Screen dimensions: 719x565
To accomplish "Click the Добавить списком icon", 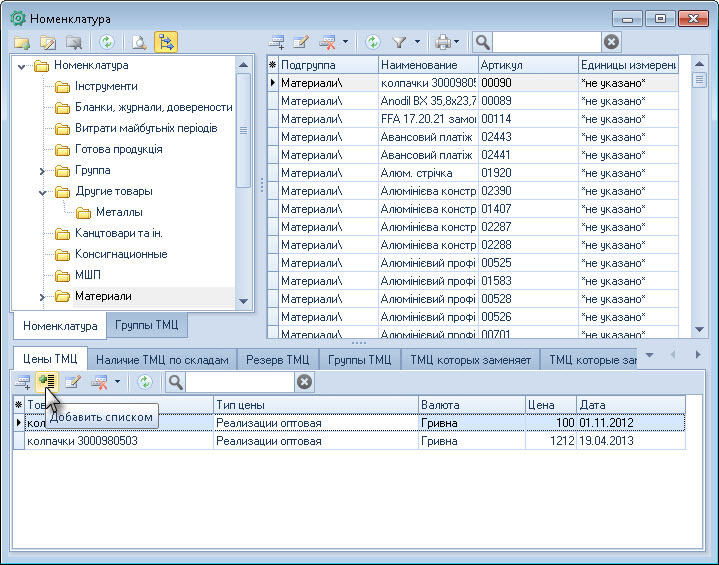I will pyautogui.click(x=47, y=382).
